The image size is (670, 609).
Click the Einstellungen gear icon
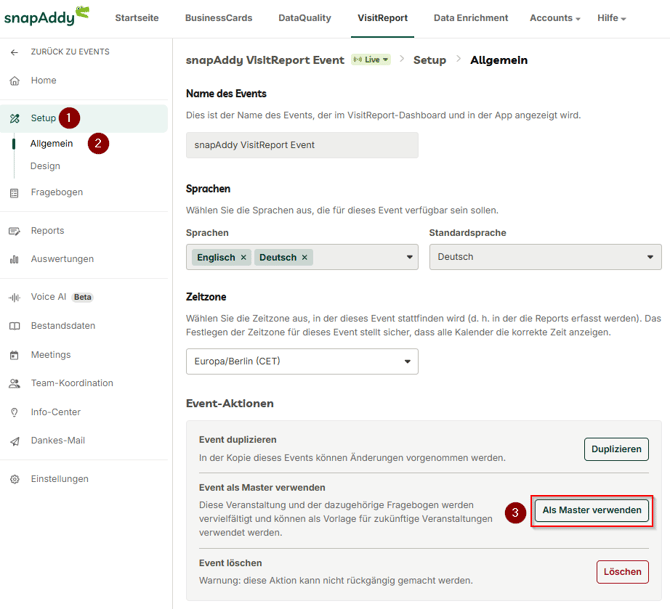15,479
